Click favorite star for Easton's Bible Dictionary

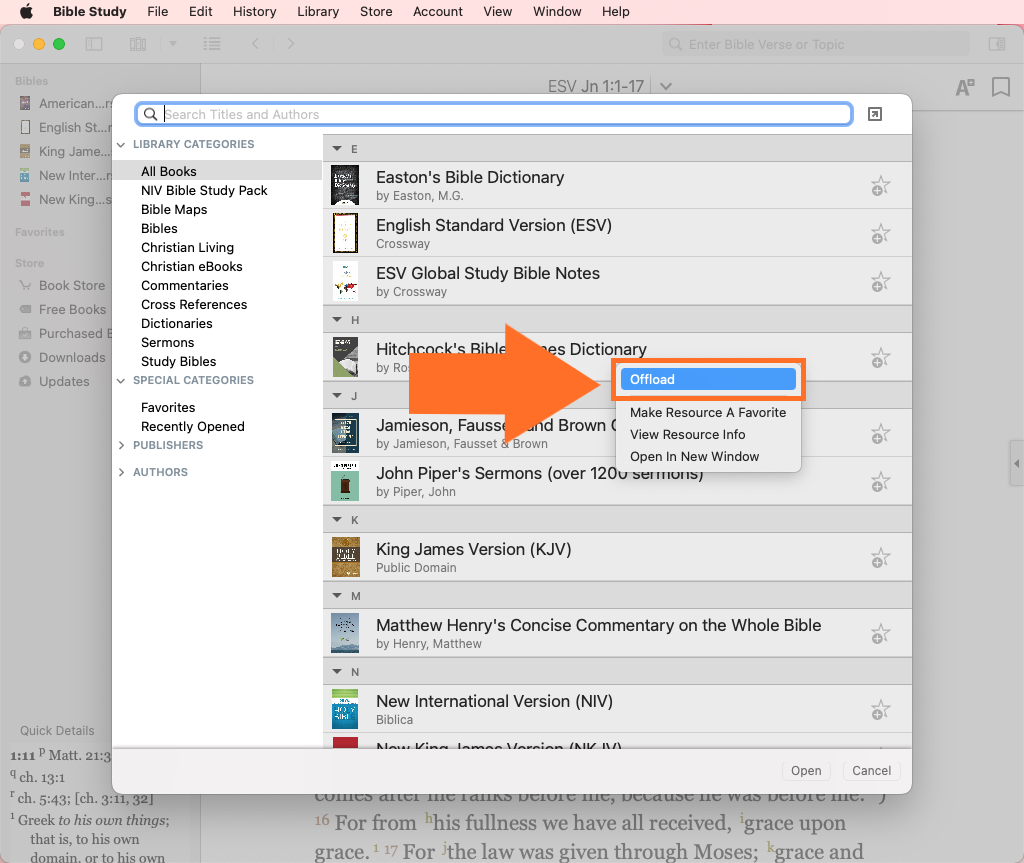pos(880,186)
